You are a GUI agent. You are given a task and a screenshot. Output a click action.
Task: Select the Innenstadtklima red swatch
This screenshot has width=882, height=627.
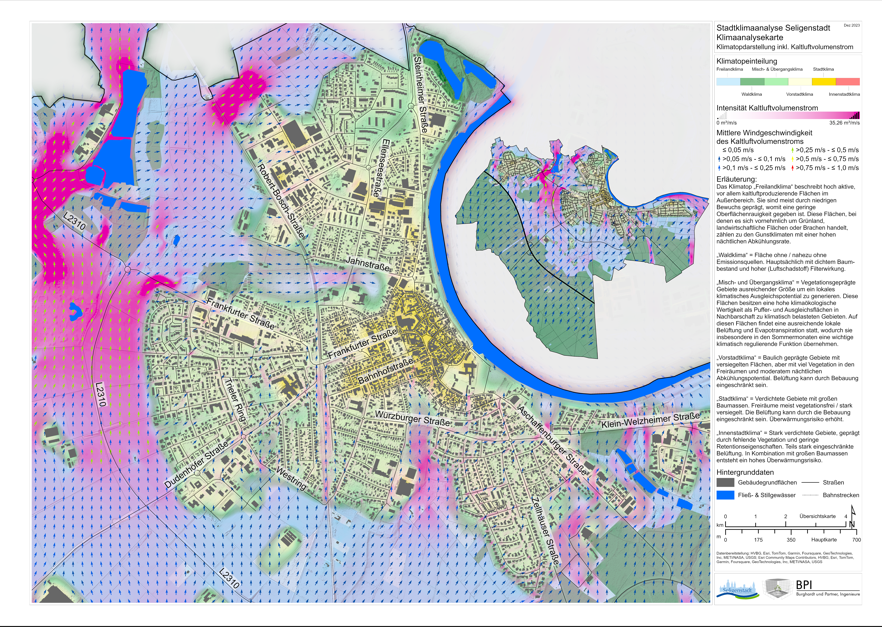[847, 82]
